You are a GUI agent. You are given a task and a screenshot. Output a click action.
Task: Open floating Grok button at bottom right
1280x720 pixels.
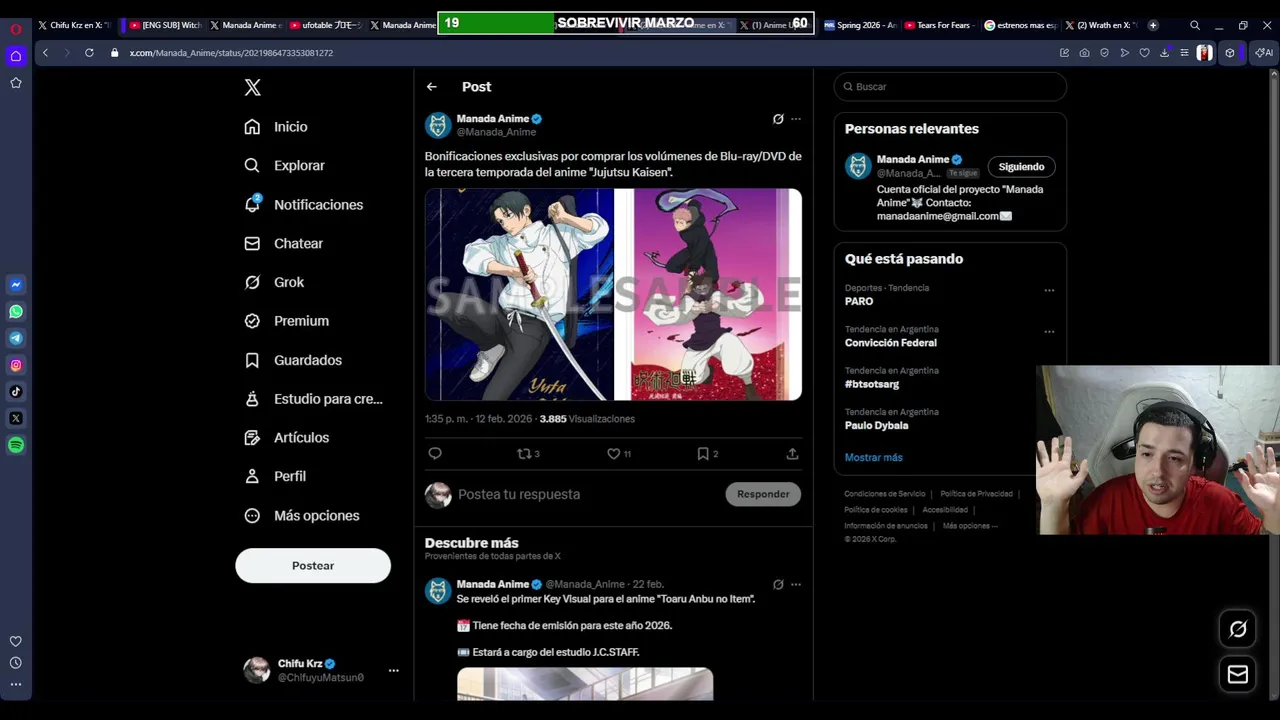(x=1238, y=629)
